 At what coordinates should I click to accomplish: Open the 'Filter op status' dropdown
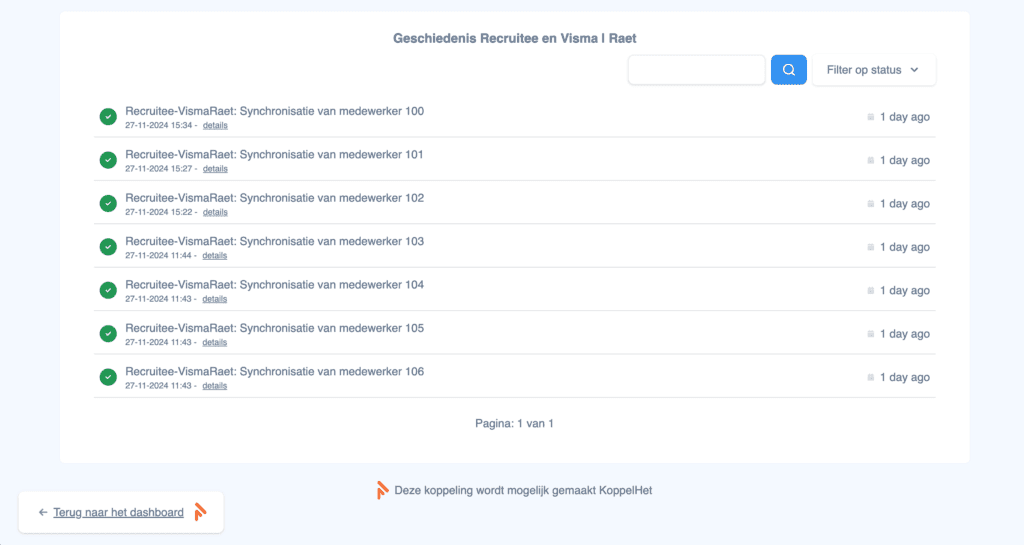(873, 70)
